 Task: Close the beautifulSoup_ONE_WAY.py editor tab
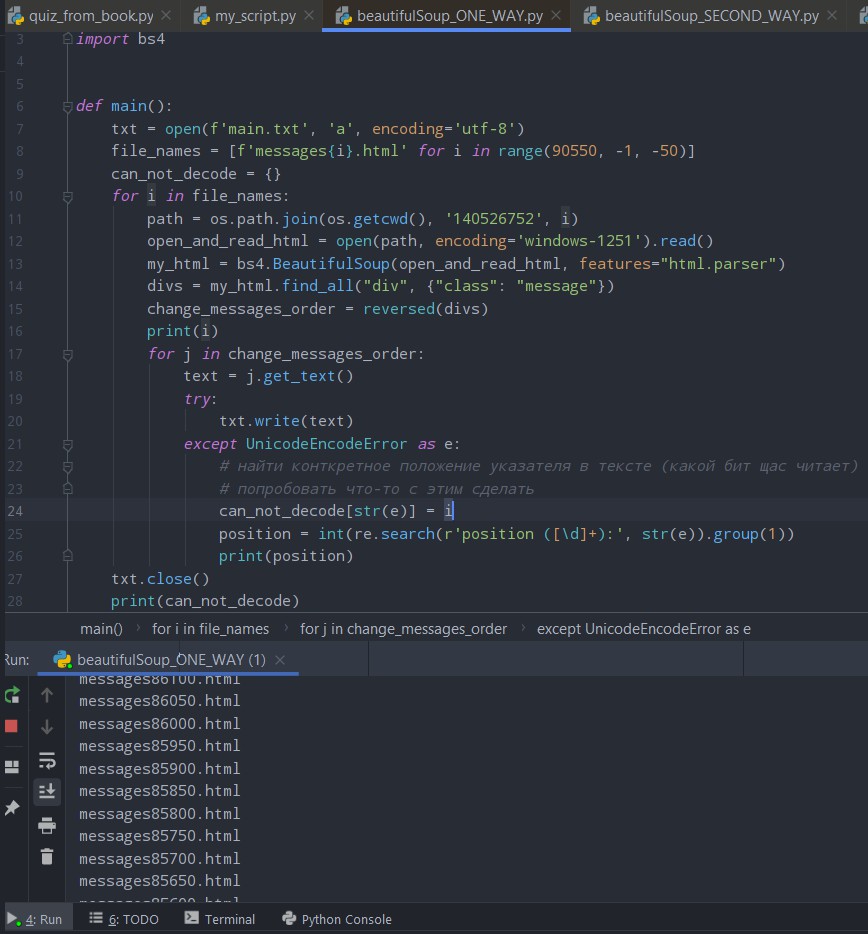[556, 15]
